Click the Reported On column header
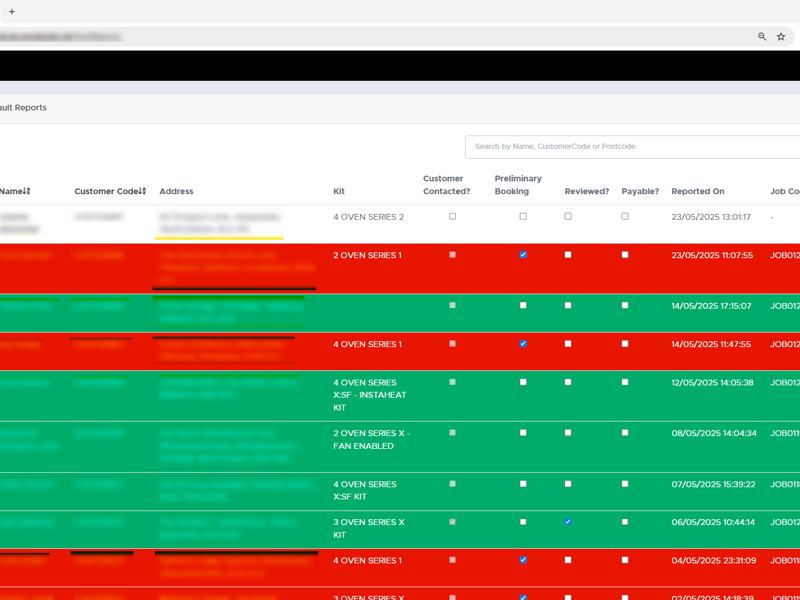Viewport: 800px width, 600px height. pyautogui.click(x=698, y=191)
